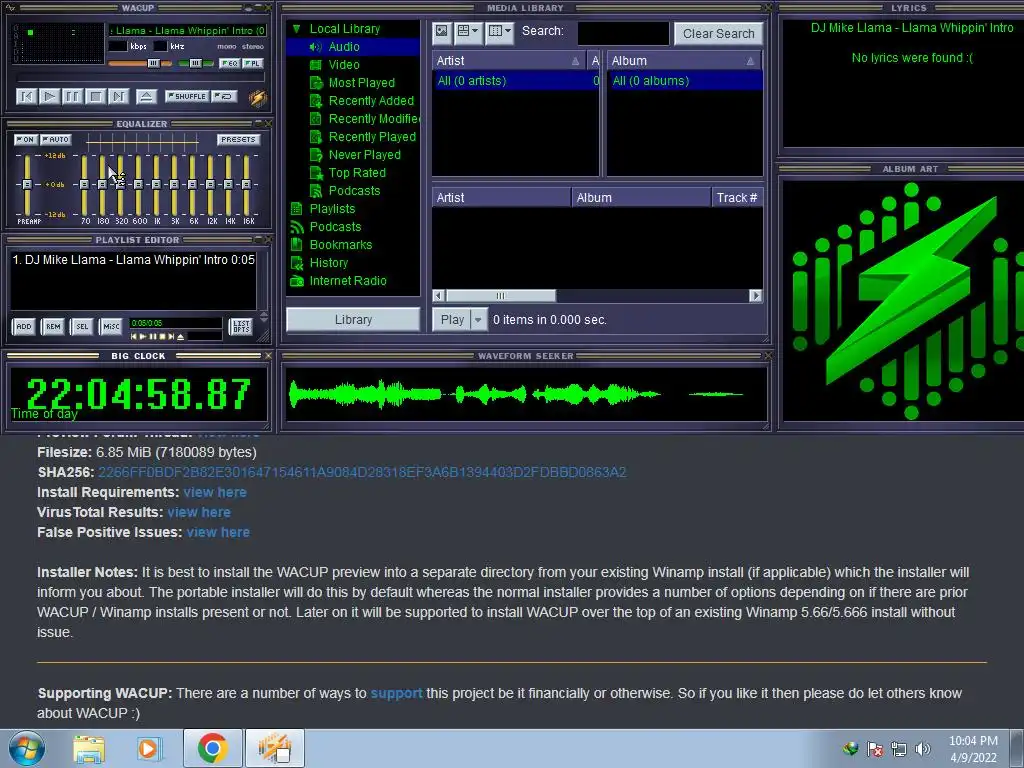The width and height of the screenshot is (1024, 768).
Task: Click the top-level Podcasts RSS icon
Action: tap(296, 227)
